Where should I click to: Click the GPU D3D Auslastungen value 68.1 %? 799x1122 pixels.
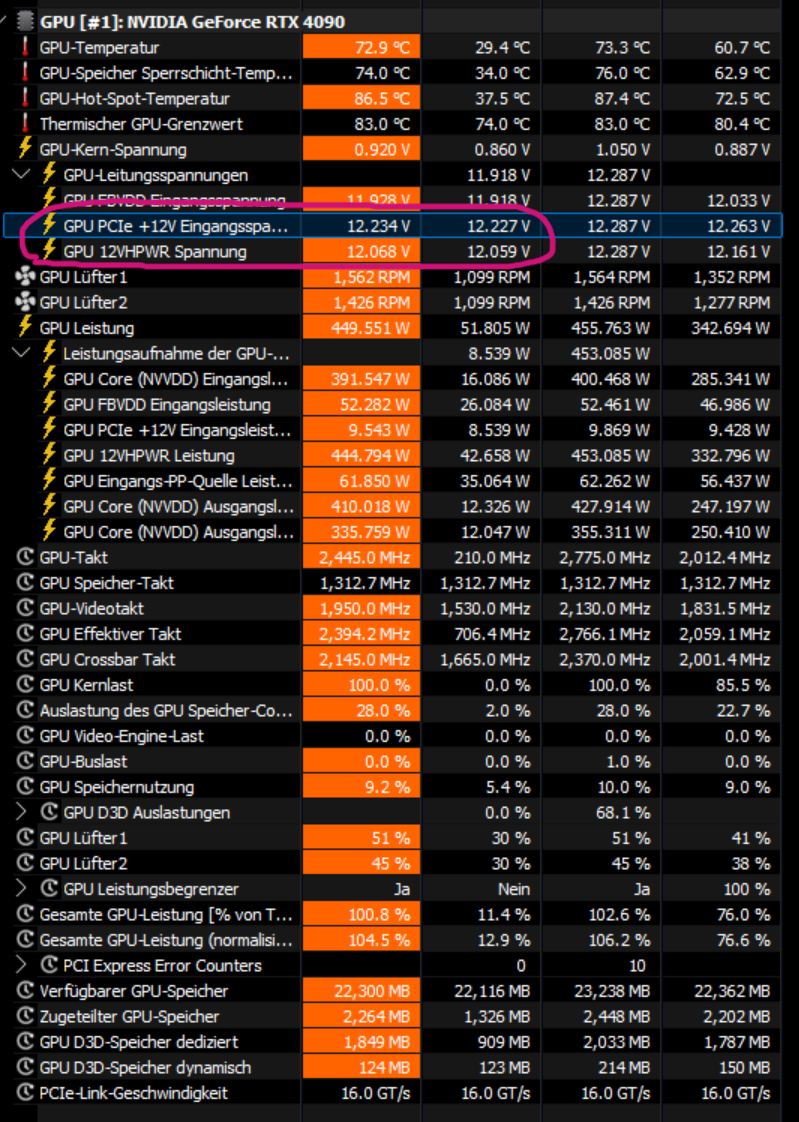(x=622, y=812)
